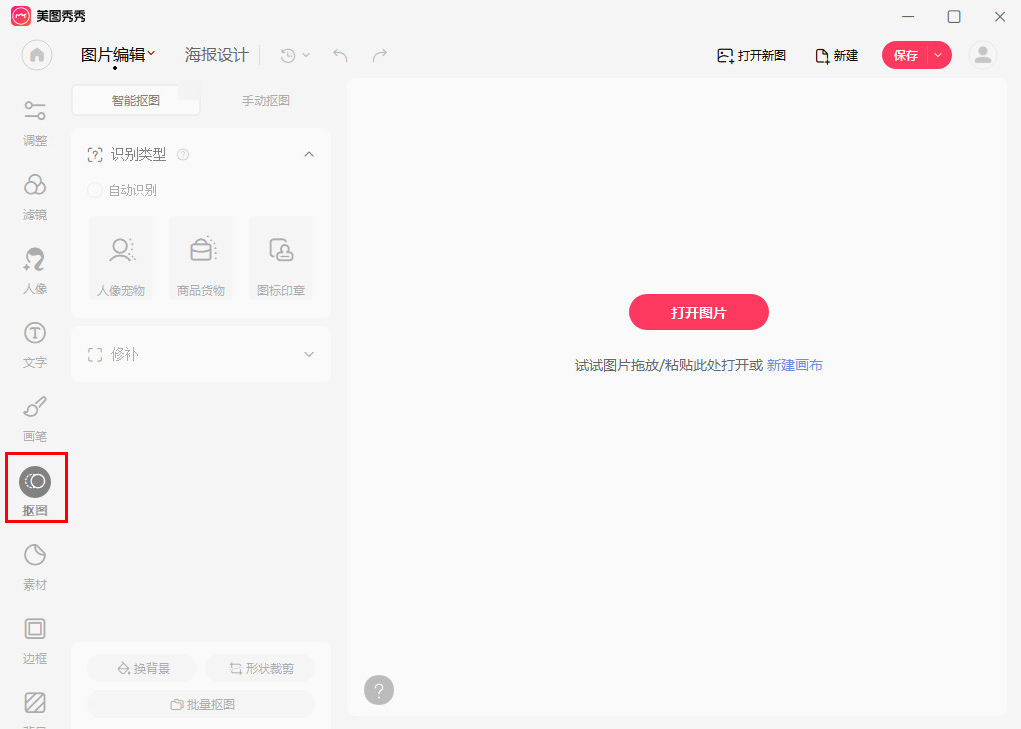This screenshot has height=729, width=1021.
Task: Expand the 修补 section
Action: click(309, 354)
